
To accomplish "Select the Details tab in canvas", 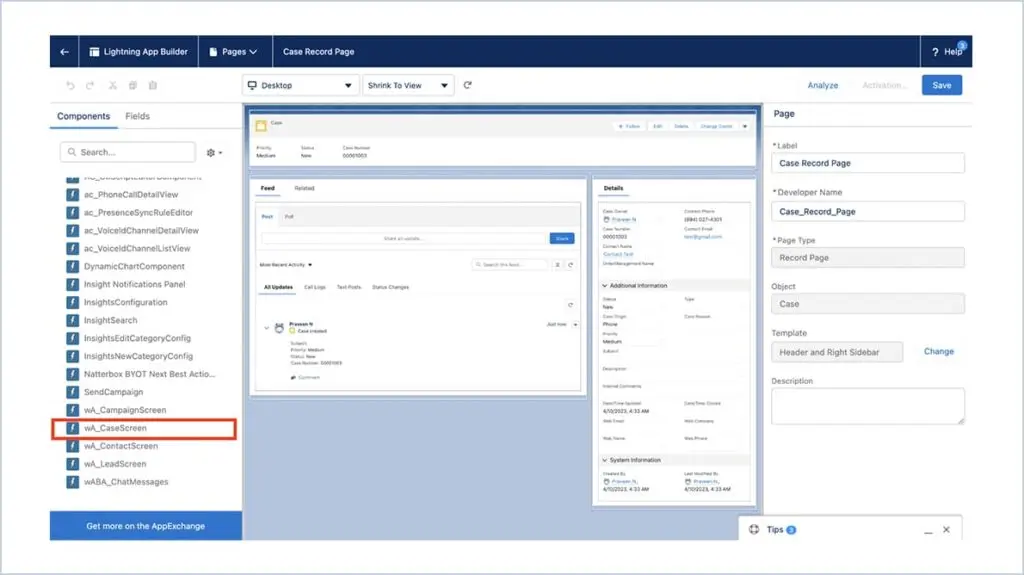I will 613,188.
